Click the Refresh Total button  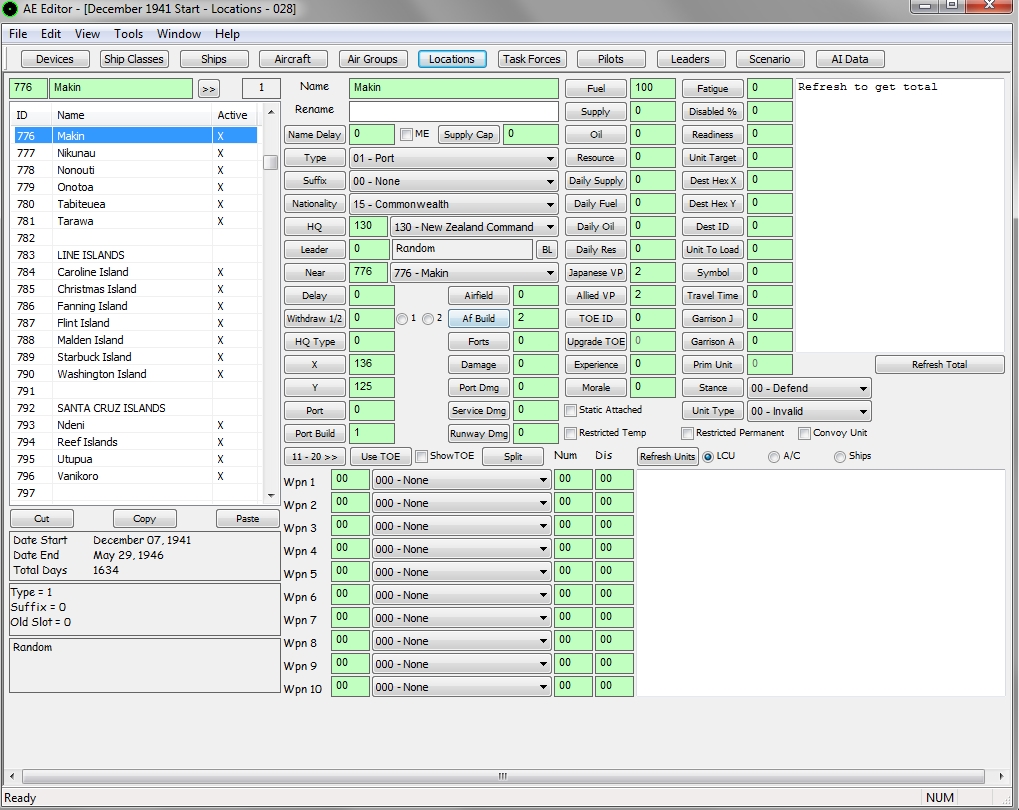[938, 364]
